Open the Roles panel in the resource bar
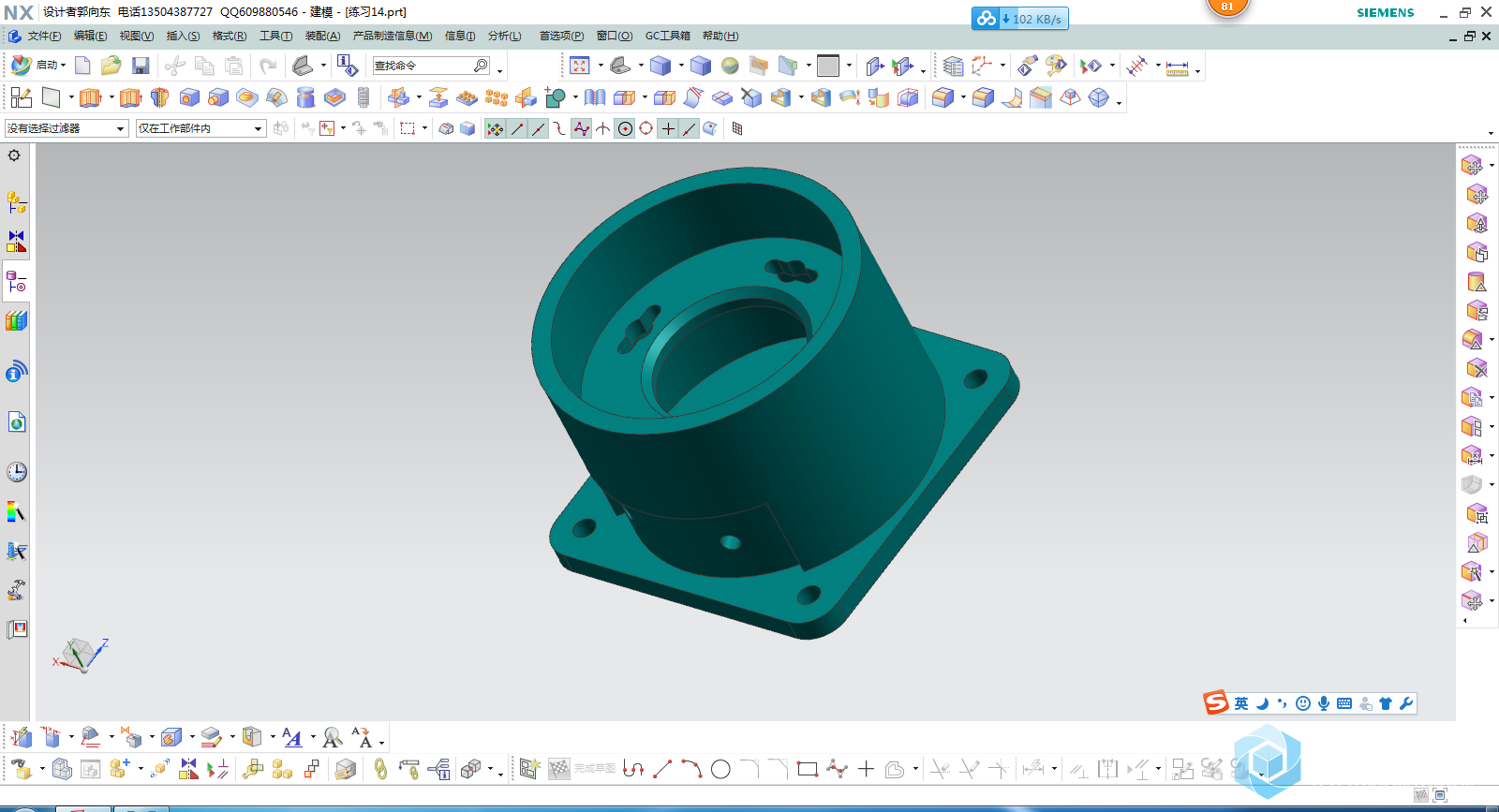1499x812 pixels. point(16,590)
